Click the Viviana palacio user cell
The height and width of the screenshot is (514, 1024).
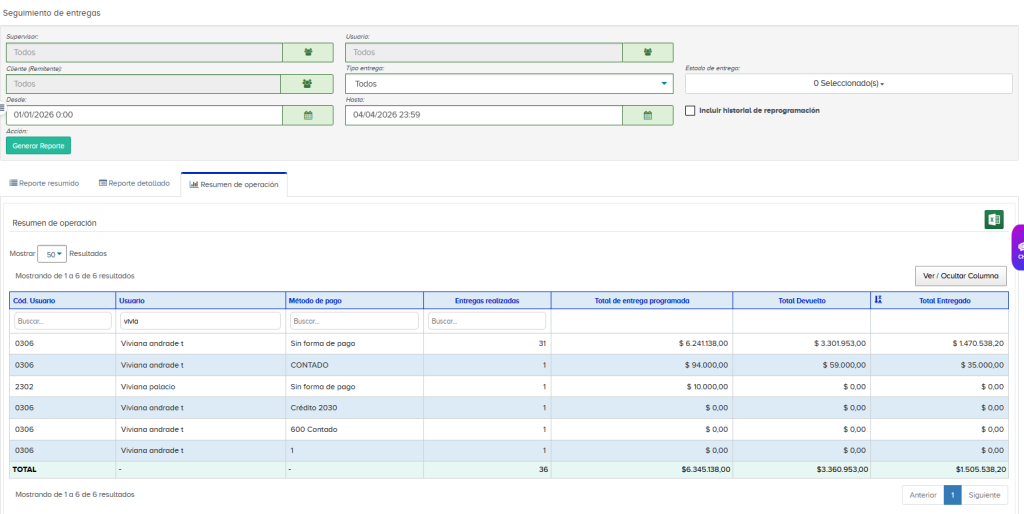click(x=200, y=387)
